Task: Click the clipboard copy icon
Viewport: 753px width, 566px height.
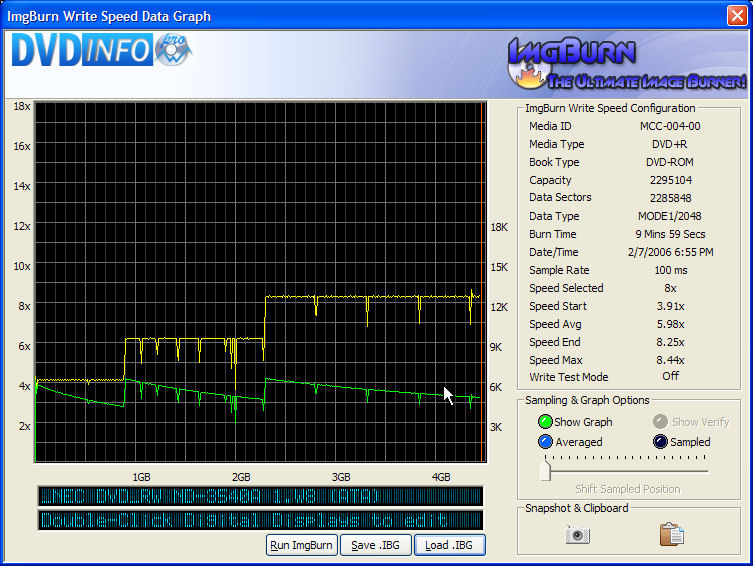Action: [x=671, y=534]
